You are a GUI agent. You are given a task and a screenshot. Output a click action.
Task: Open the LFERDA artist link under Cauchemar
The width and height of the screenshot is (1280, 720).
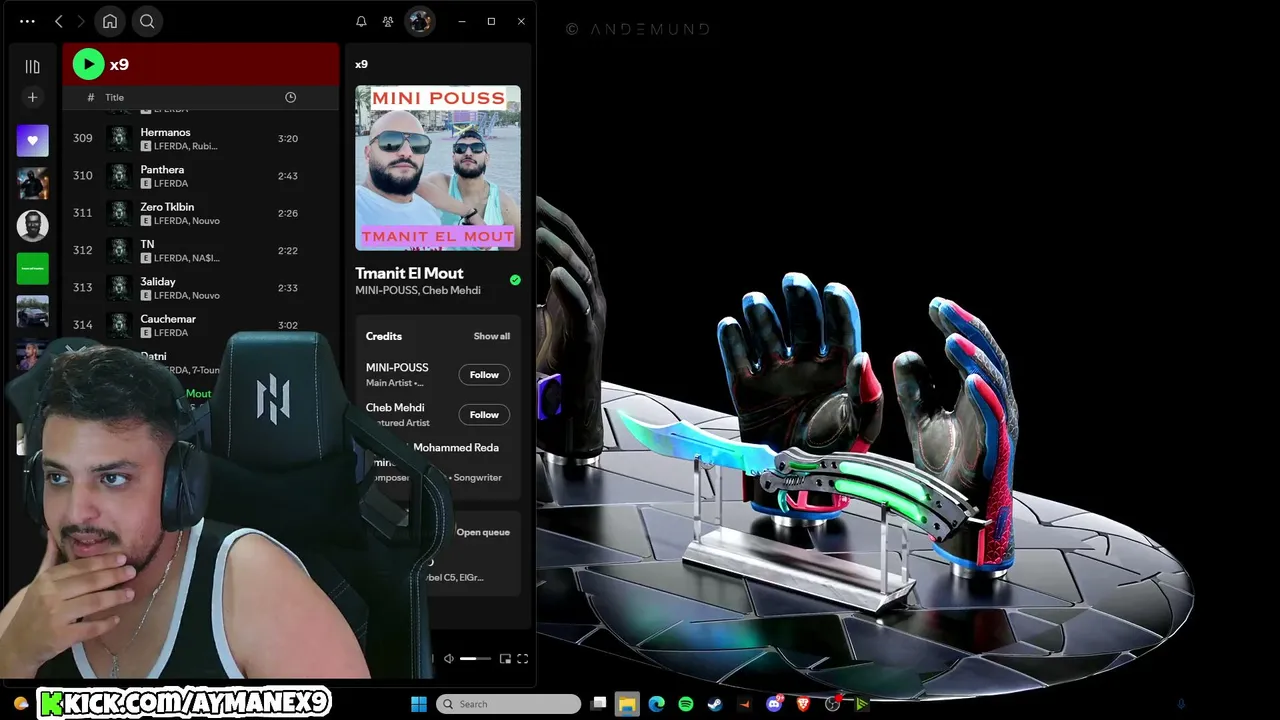click(171, 333)
